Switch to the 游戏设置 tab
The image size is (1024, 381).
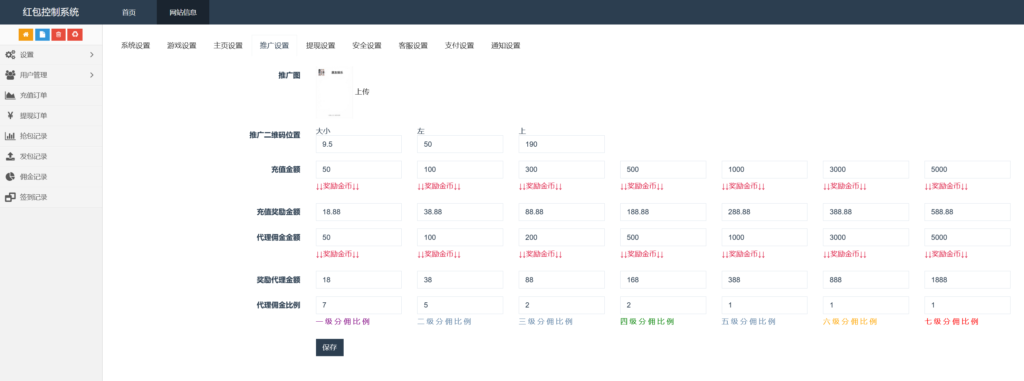click(182, 46)
